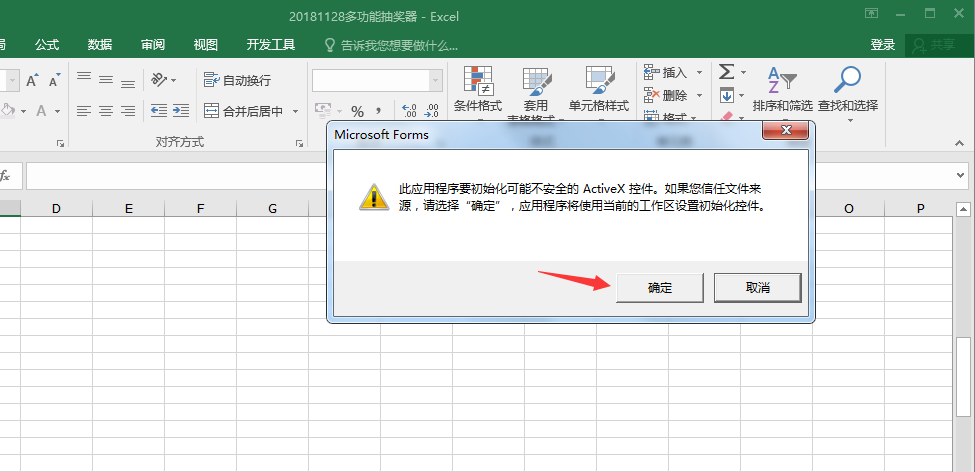Close the Microsoft Forms dialog

pyautogui.click(x=785, y=130)
